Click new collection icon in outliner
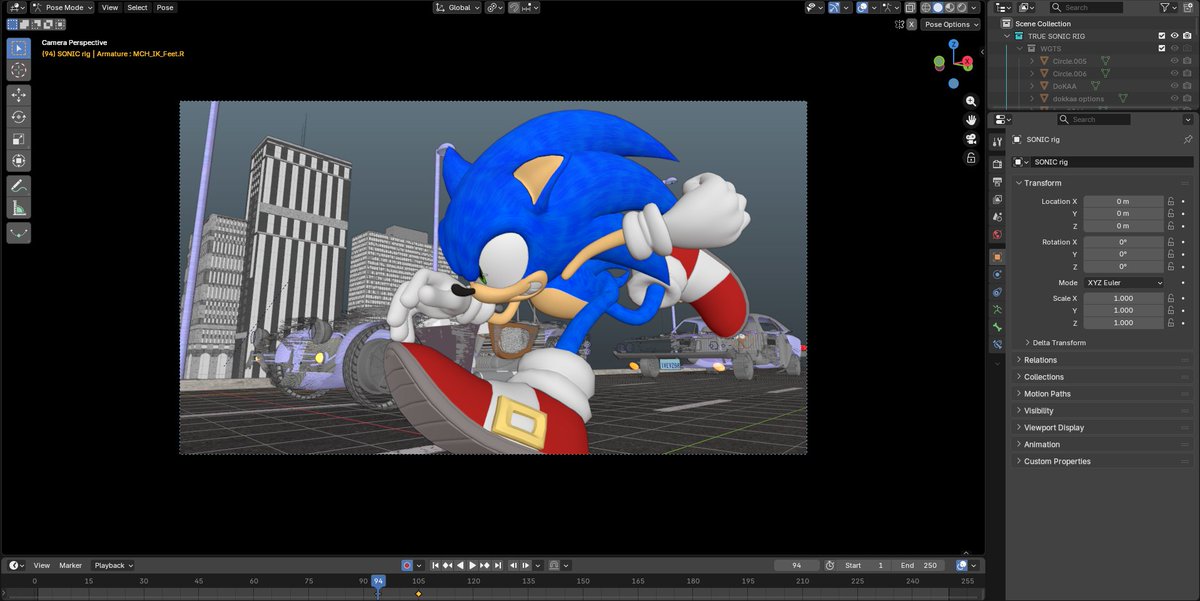Image resolution: width=1200 pixels, height=601 pixels. [x=1187, y=7]
